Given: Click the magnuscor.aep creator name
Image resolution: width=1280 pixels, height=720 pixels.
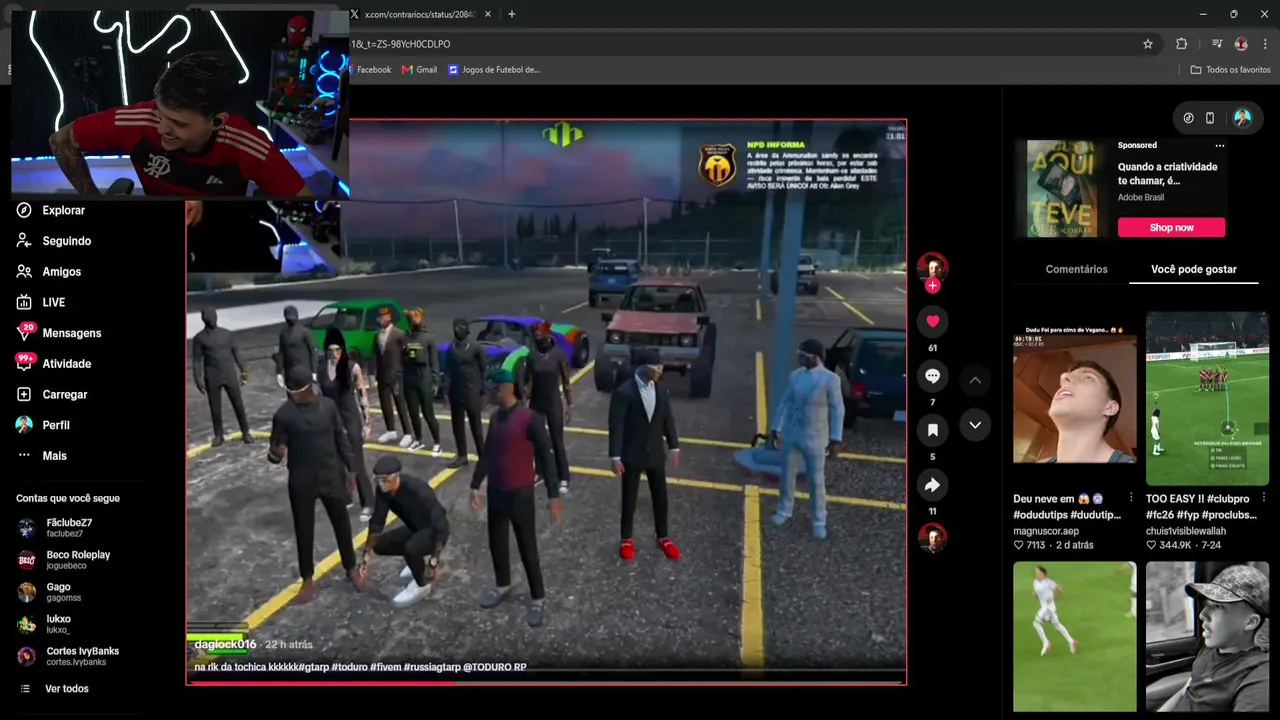Looking at the screenshot, I should (x=1046, y=531).
